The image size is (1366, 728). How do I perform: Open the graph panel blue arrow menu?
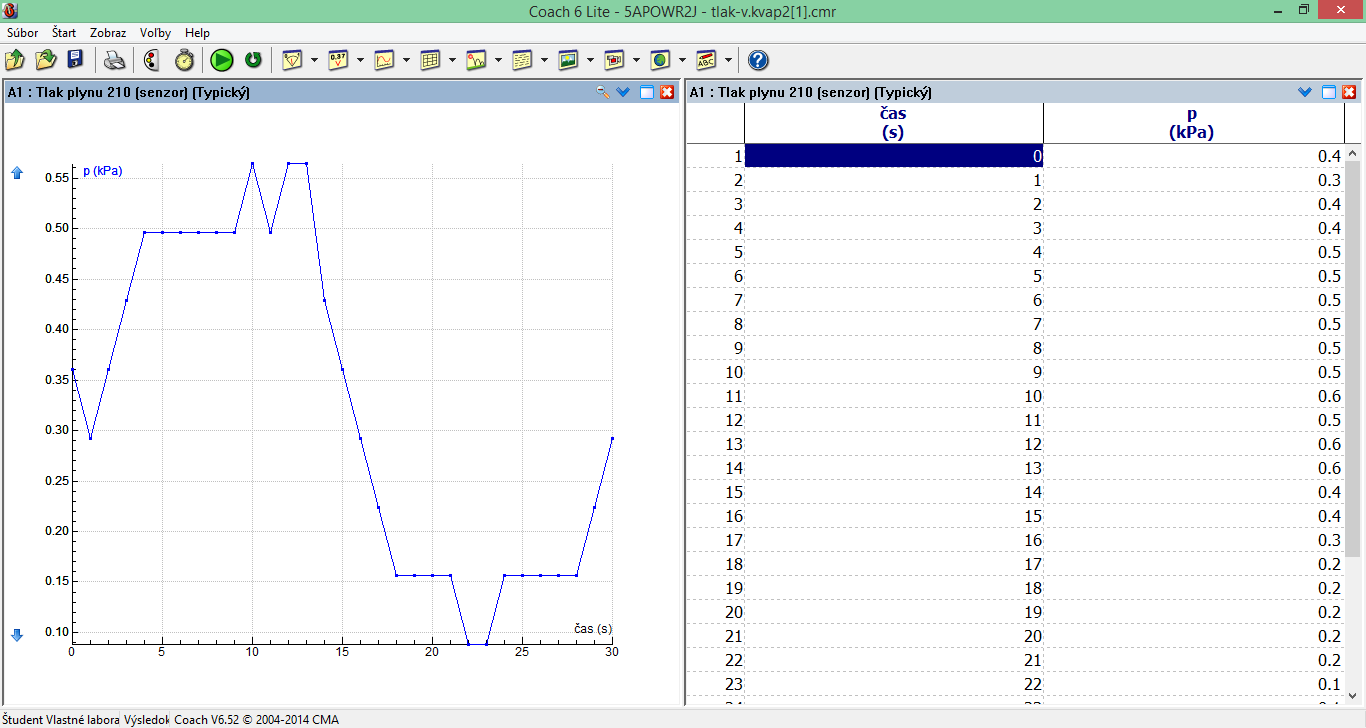click(x=624, y=92)
